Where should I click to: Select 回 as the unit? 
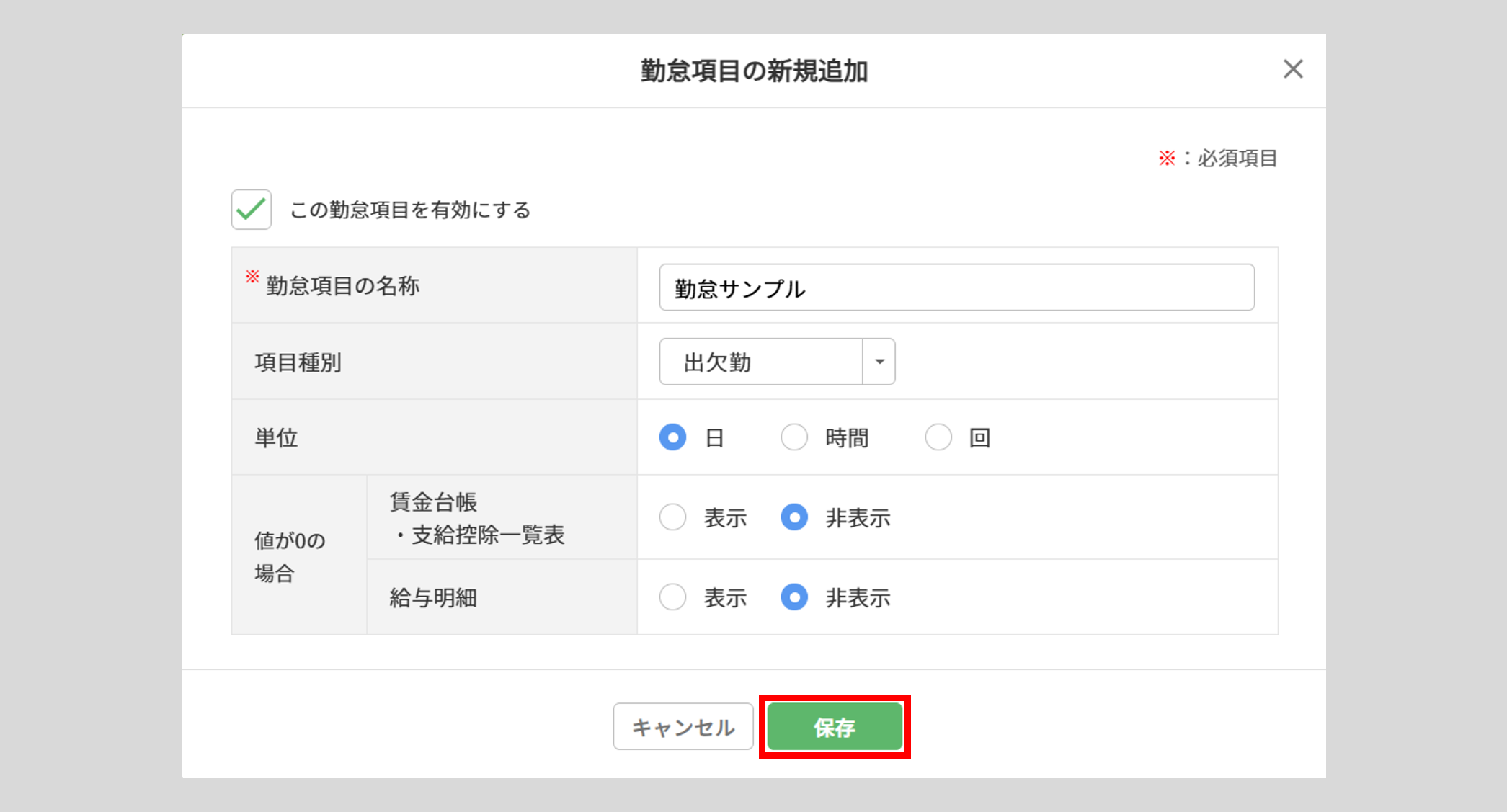coord(938,437)
